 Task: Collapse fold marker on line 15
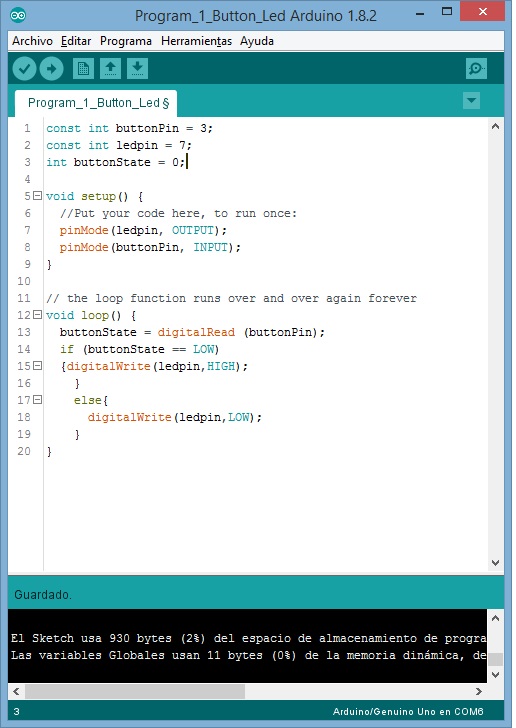[38, 365]
